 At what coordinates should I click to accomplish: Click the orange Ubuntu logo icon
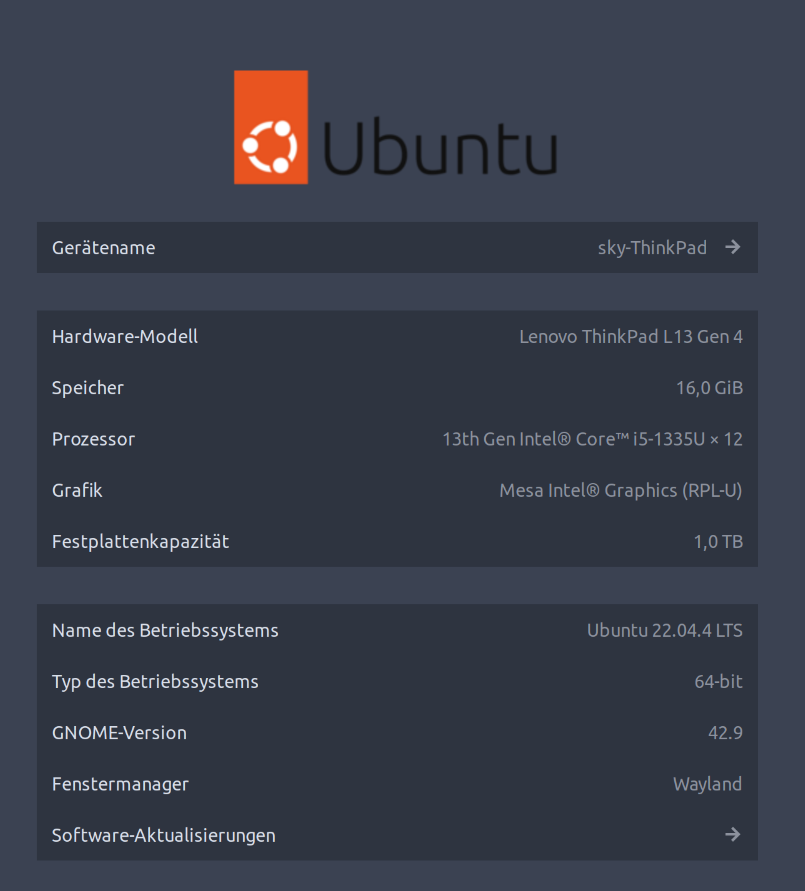[271, 127]
